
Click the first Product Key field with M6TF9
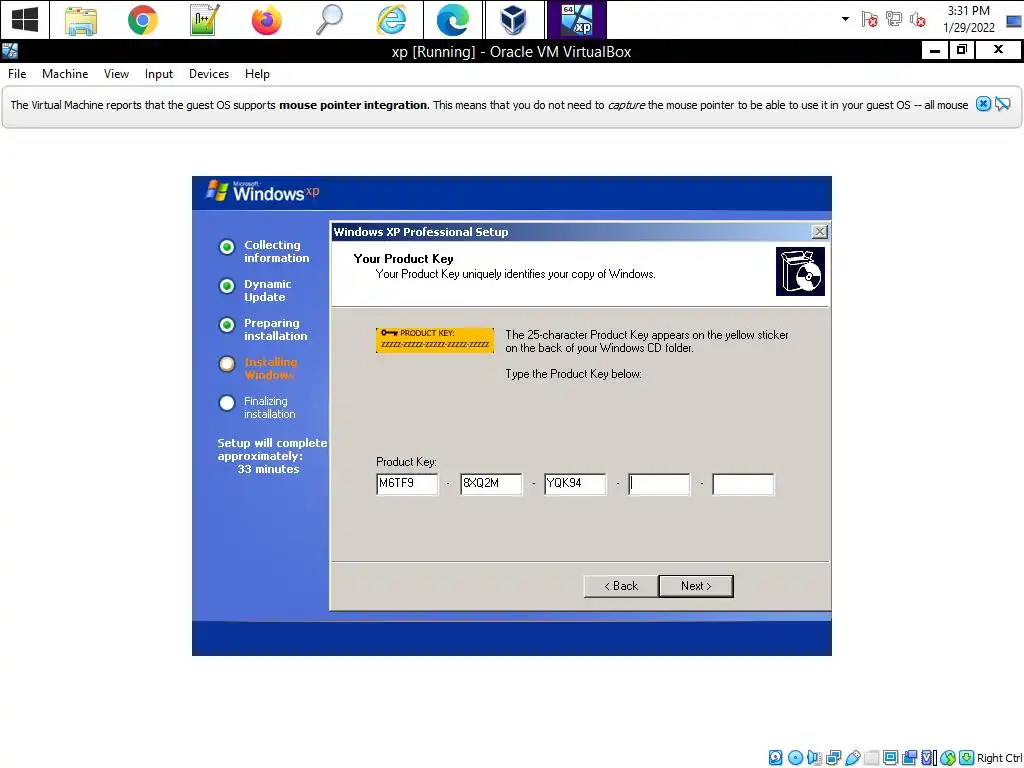[407, 484]
